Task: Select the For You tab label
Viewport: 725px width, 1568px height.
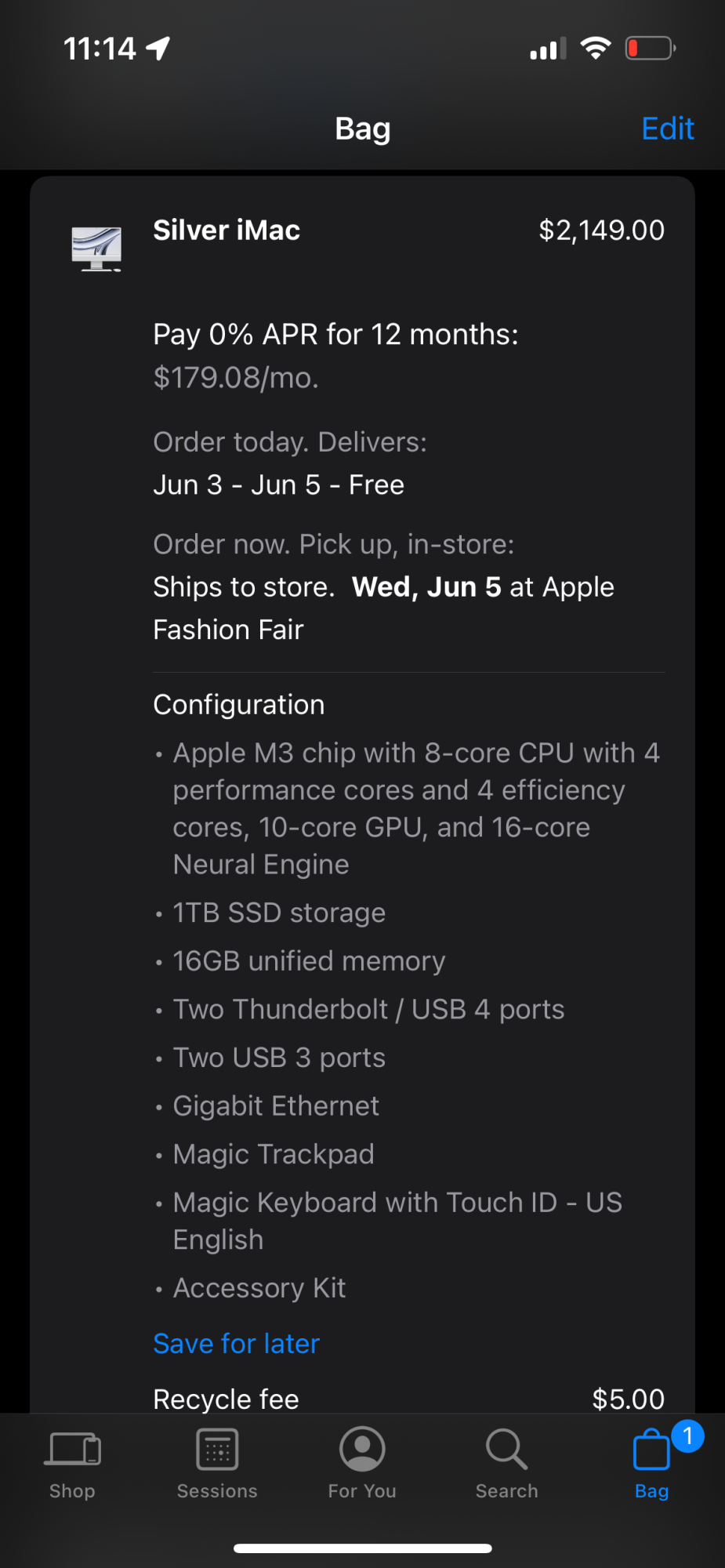Action: tap(362, 1491)
